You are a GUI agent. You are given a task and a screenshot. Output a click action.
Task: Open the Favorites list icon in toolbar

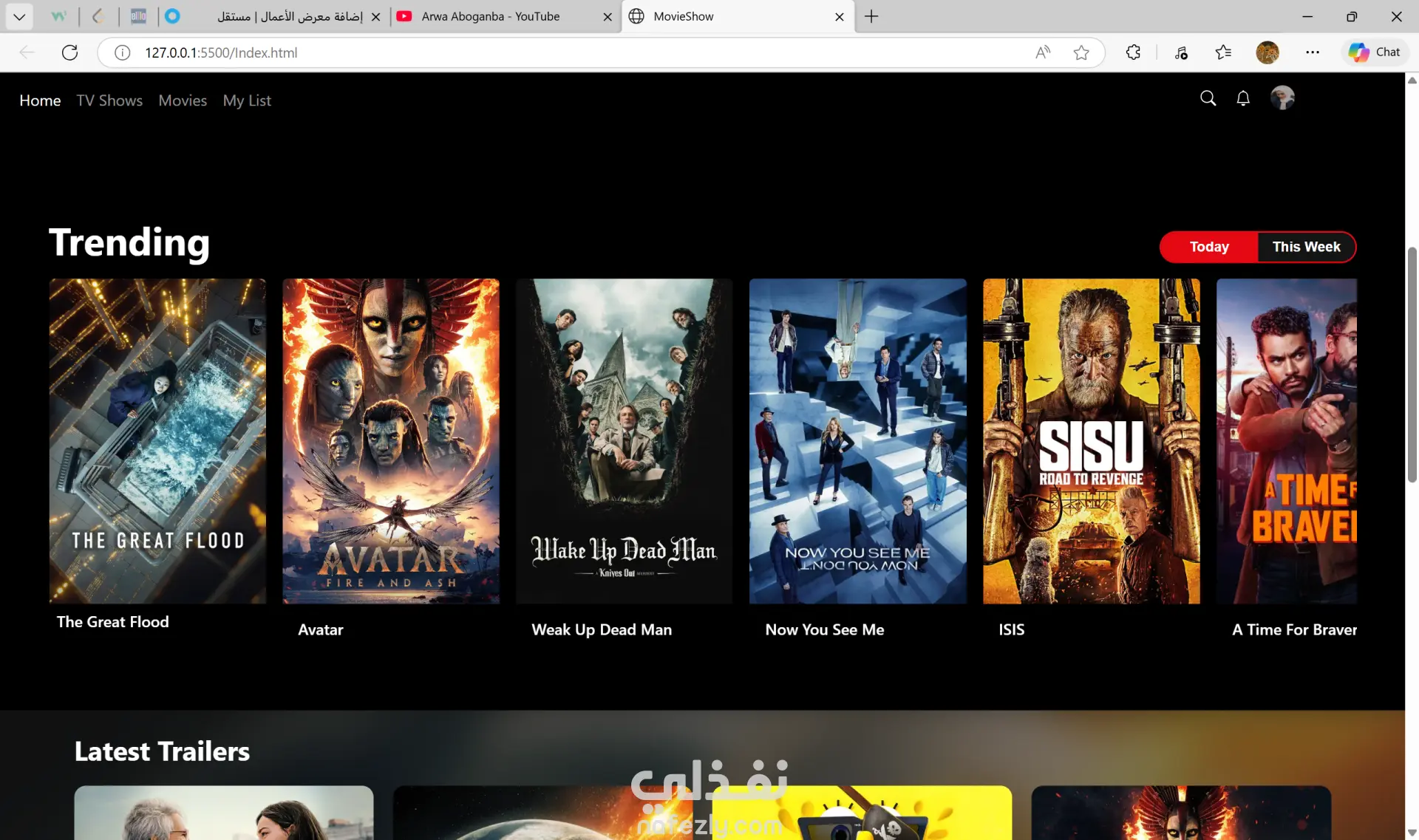click(1223, 52)
